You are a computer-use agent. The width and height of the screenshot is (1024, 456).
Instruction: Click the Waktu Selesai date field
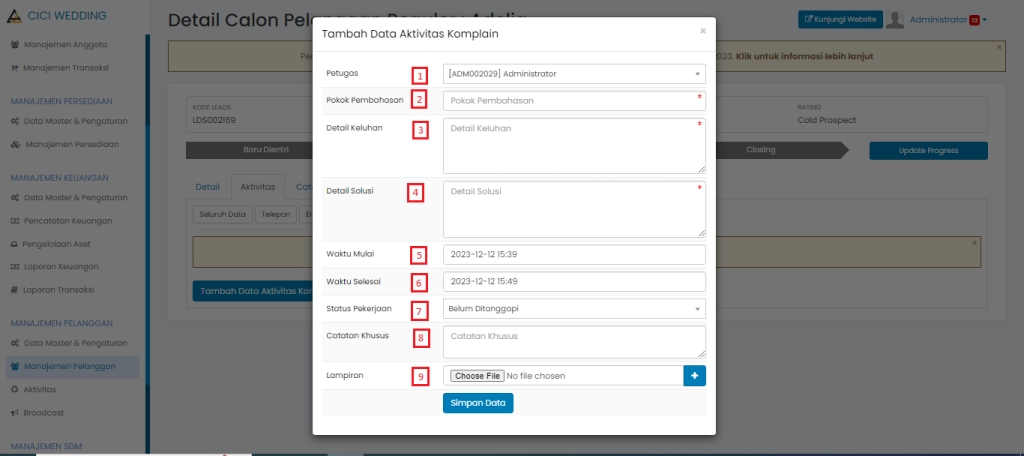point(574,282)
